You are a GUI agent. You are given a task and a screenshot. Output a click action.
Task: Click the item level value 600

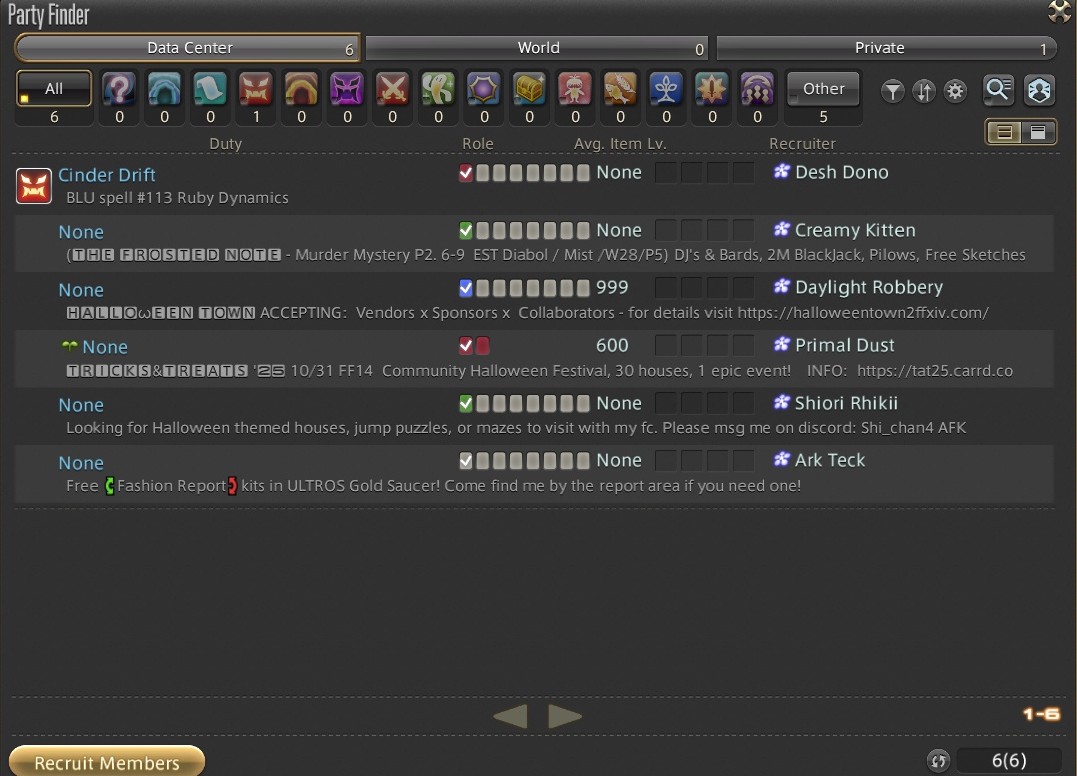click(612, 345)
